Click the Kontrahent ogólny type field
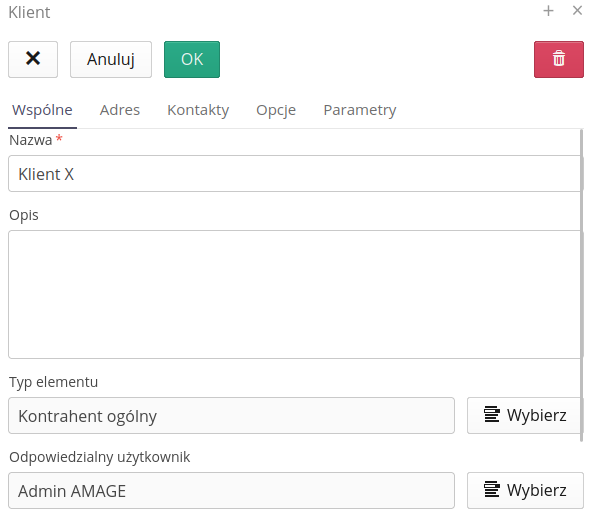This screenshot has width=592, height=525. (x=231, y=416)
